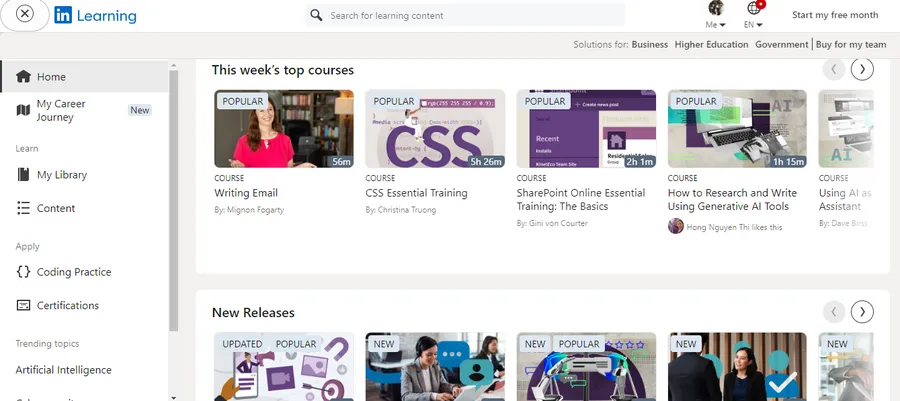Click Start my free month
Image resolution: width=900 pixels, height=401 pixels.
[835, 15]
